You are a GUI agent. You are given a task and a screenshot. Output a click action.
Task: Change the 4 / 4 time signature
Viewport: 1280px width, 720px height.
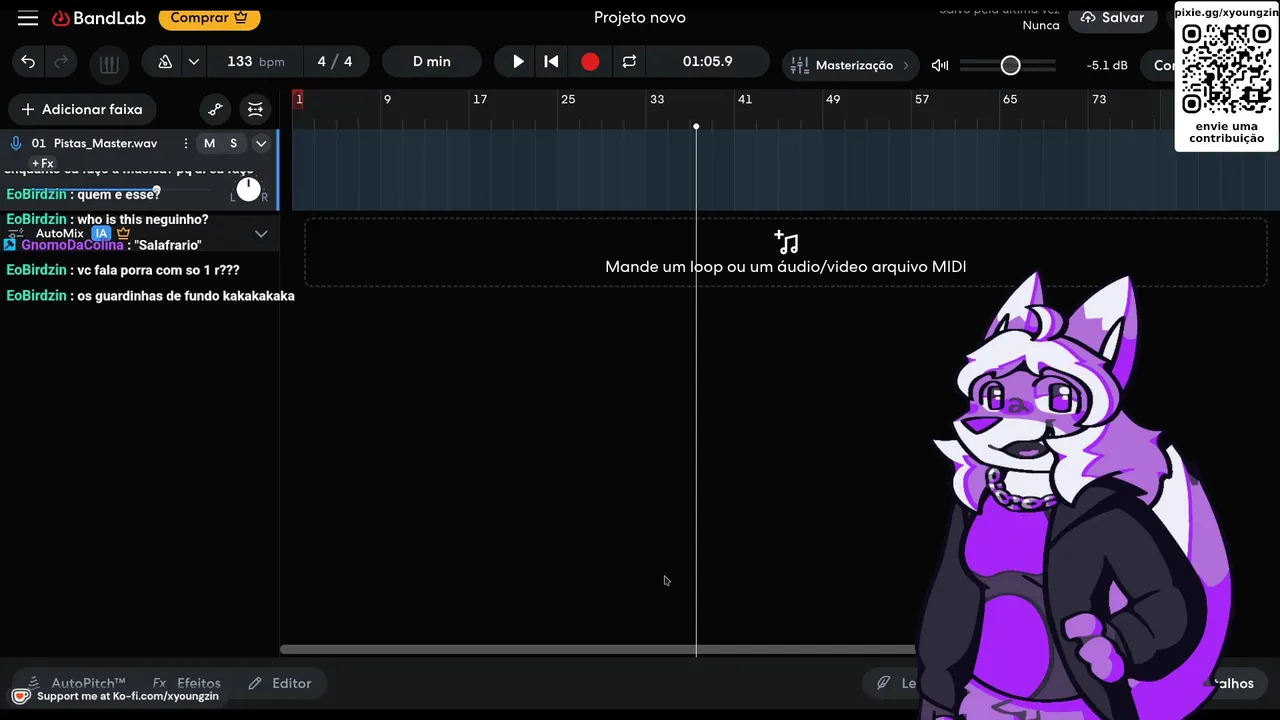(335, 62)
